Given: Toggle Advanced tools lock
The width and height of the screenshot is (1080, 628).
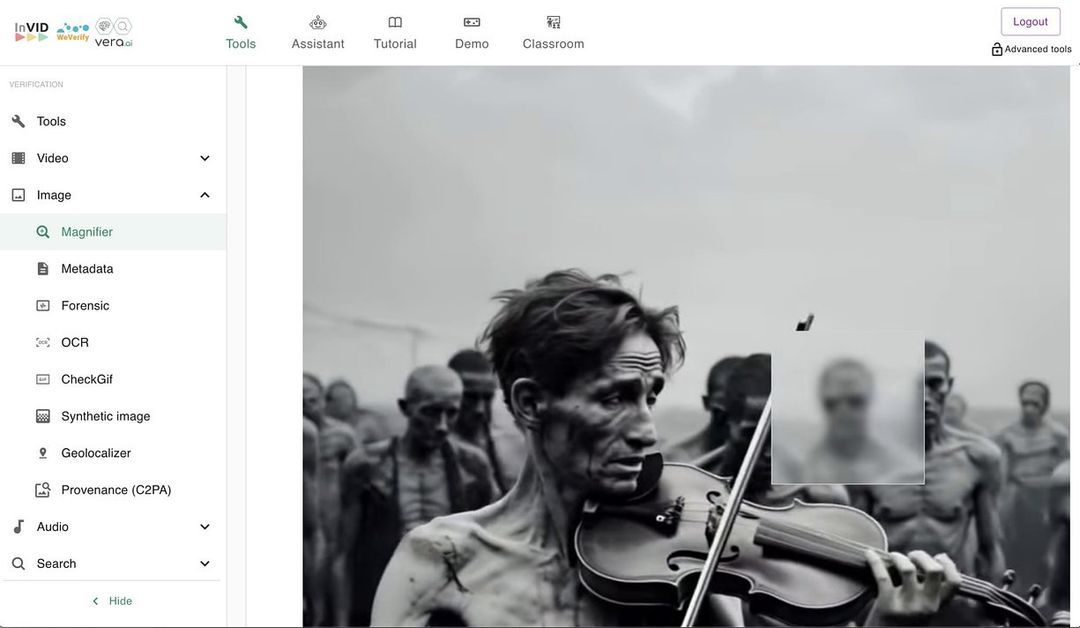Looking at the screenshot, I should click(997, 49).
